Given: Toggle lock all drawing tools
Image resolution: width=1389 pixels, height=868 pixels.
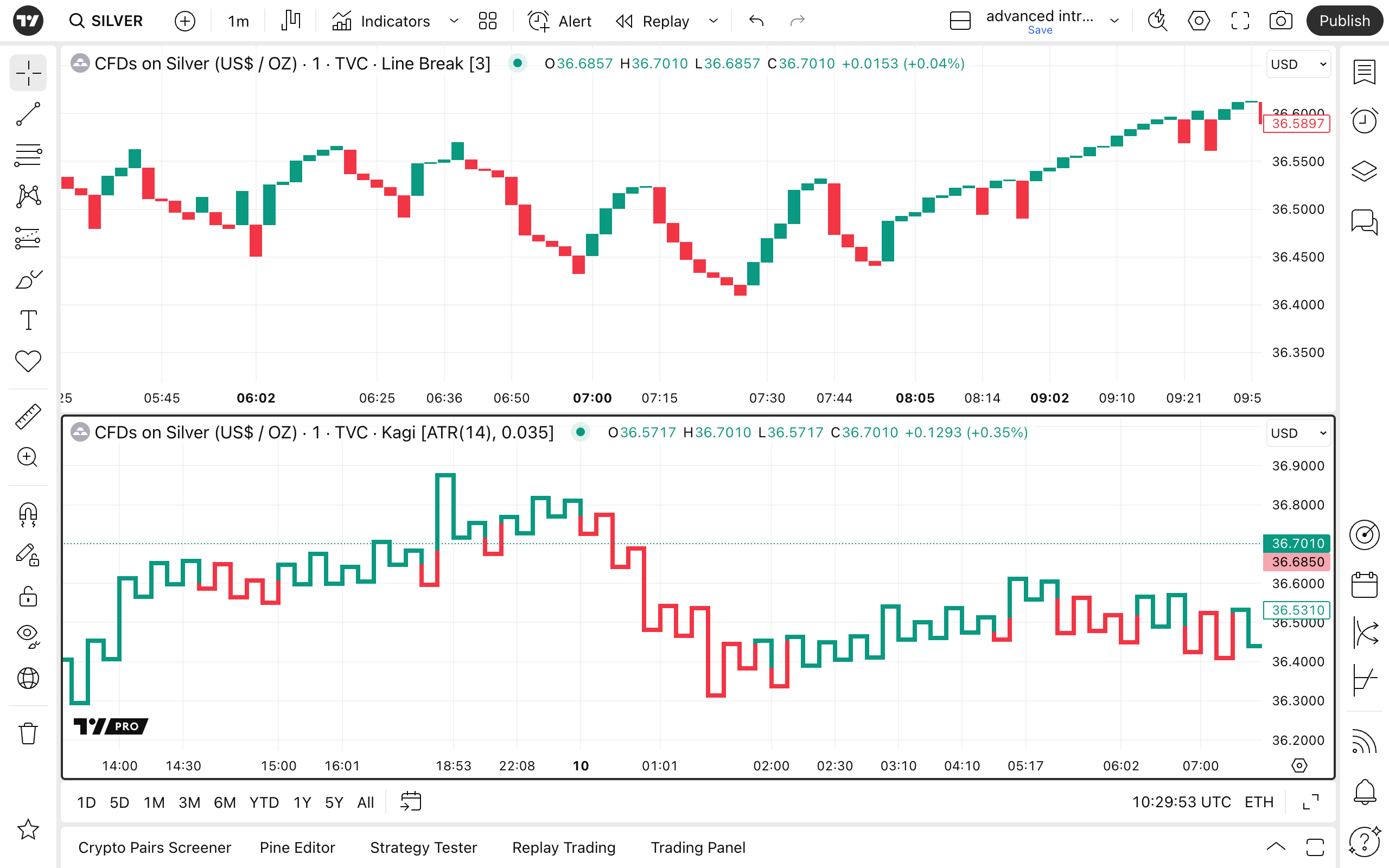Looking at the screenshot, I should click(x=28, y=596).
